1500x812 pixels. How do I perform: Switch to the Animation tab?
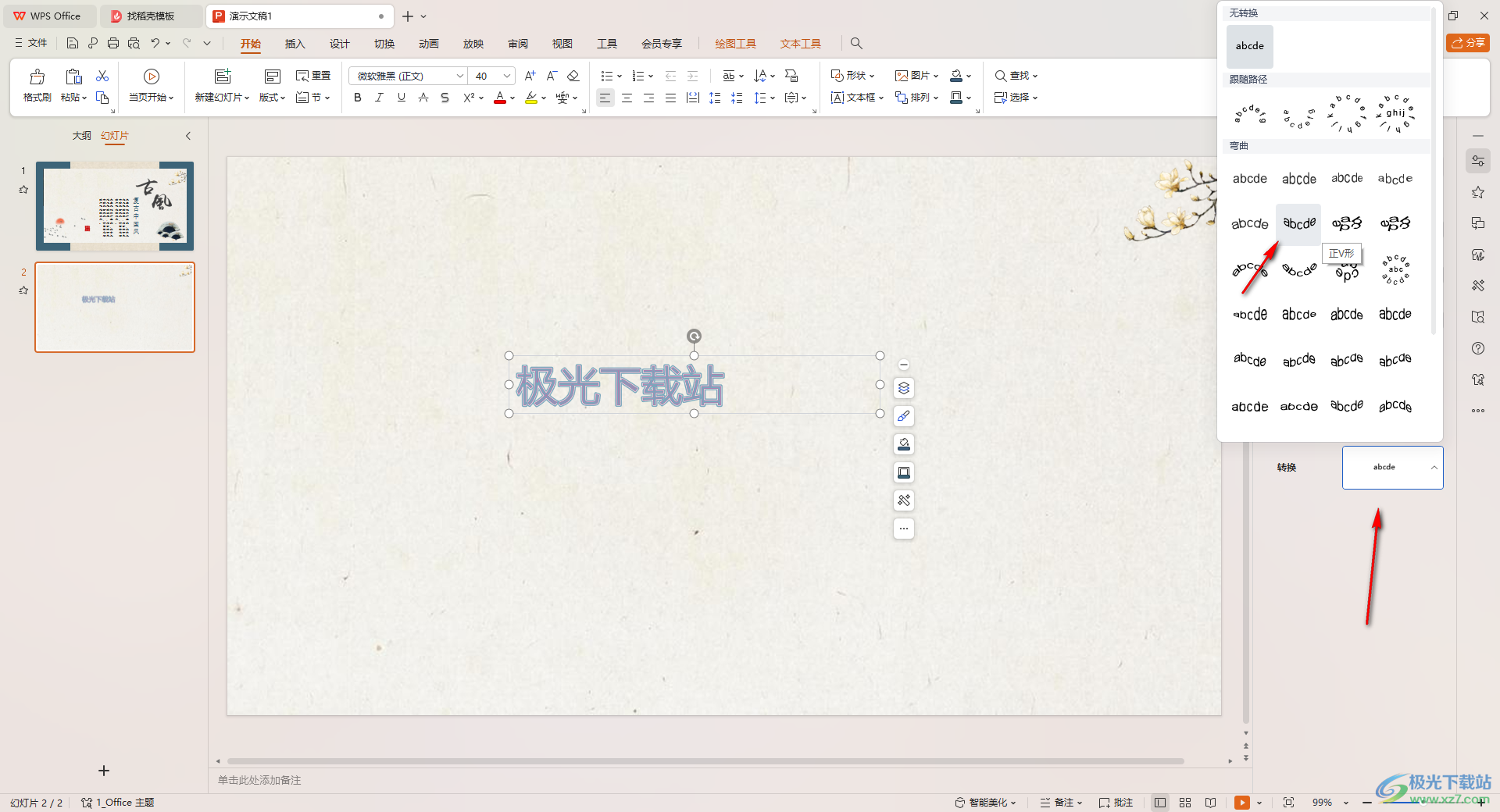click(428, 44)
